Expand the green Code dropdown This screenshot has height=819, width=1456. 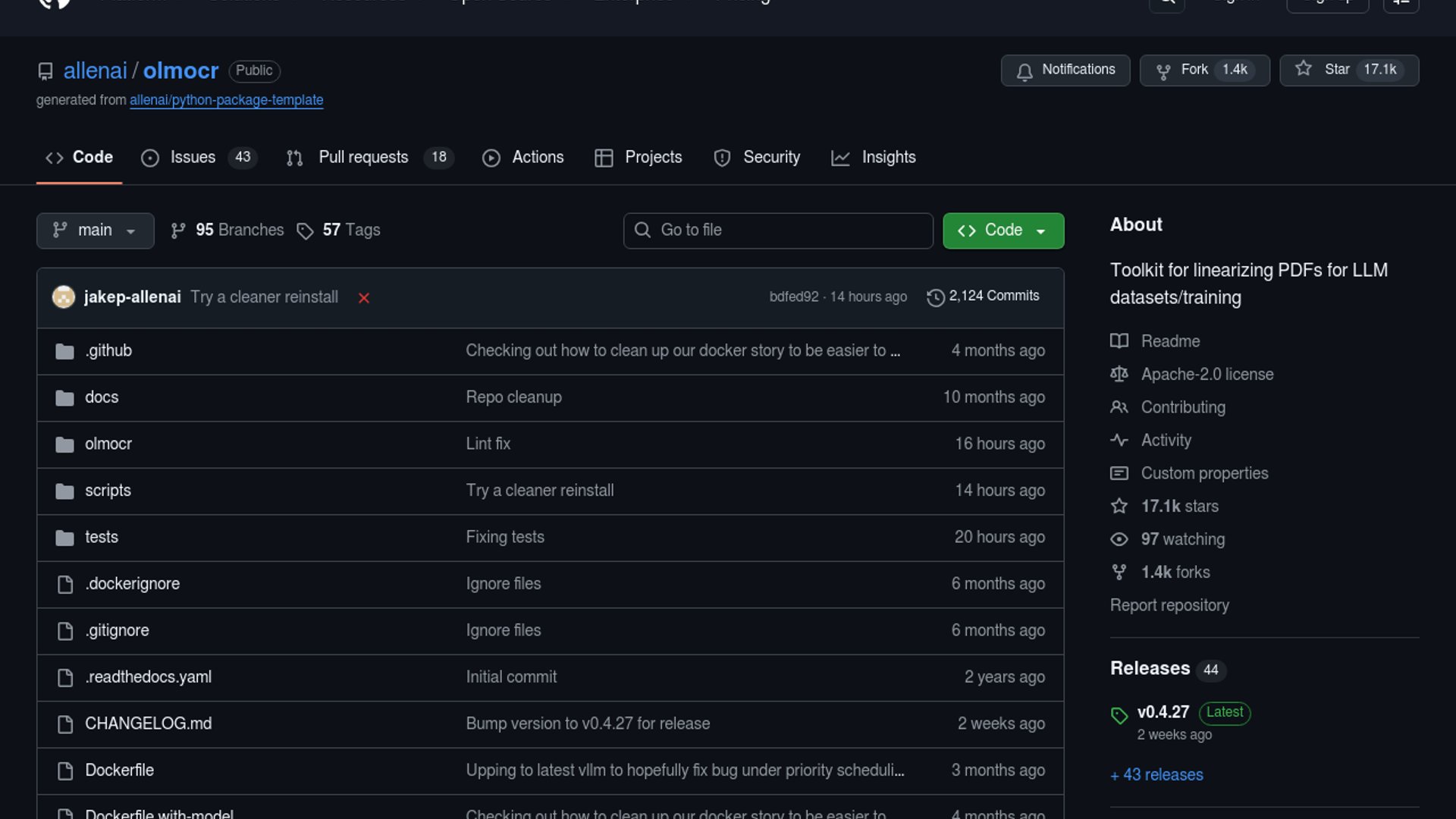[x=1003, y=231]
